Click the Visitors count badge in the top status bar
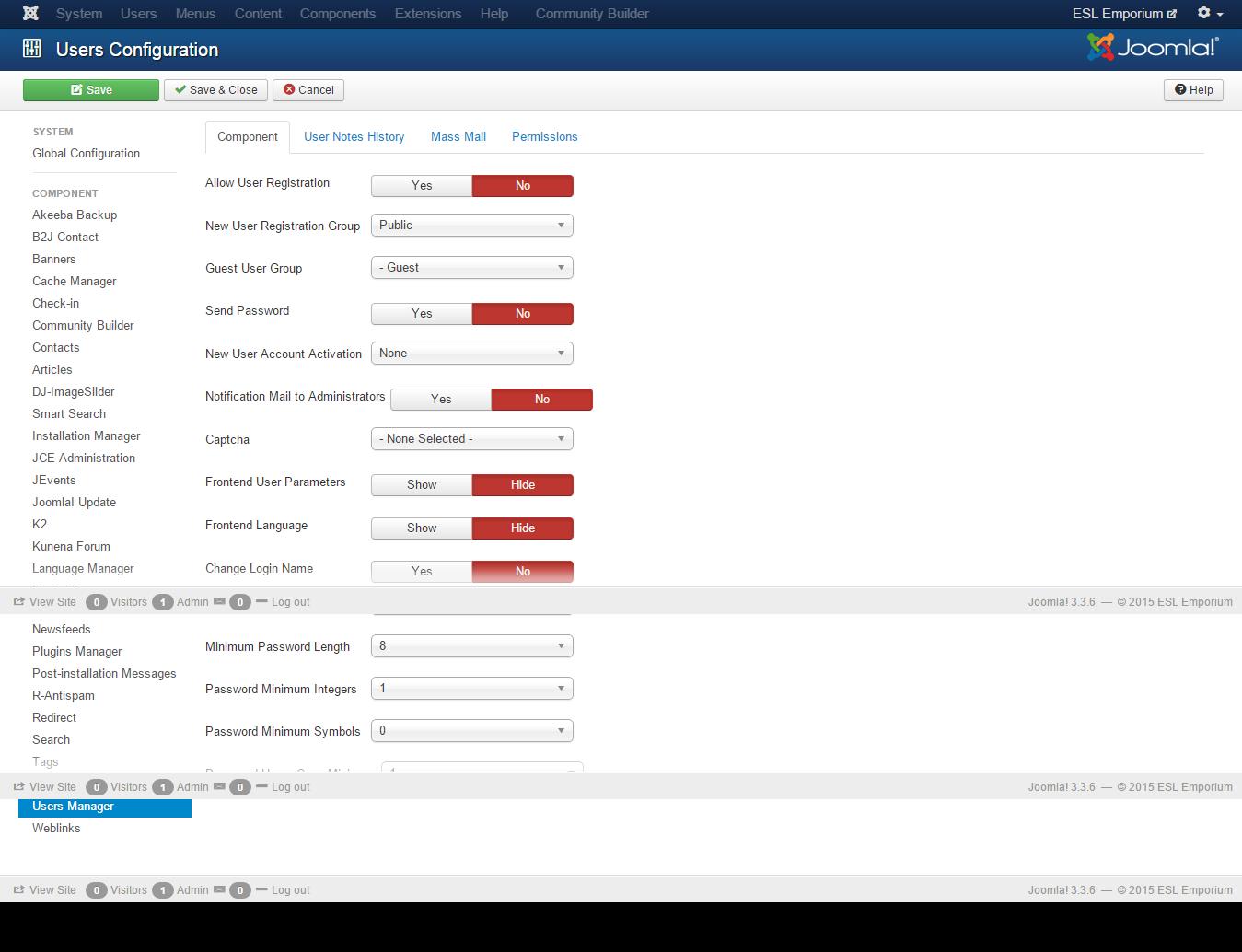The image size is (1242, 952). coord(96,602)
